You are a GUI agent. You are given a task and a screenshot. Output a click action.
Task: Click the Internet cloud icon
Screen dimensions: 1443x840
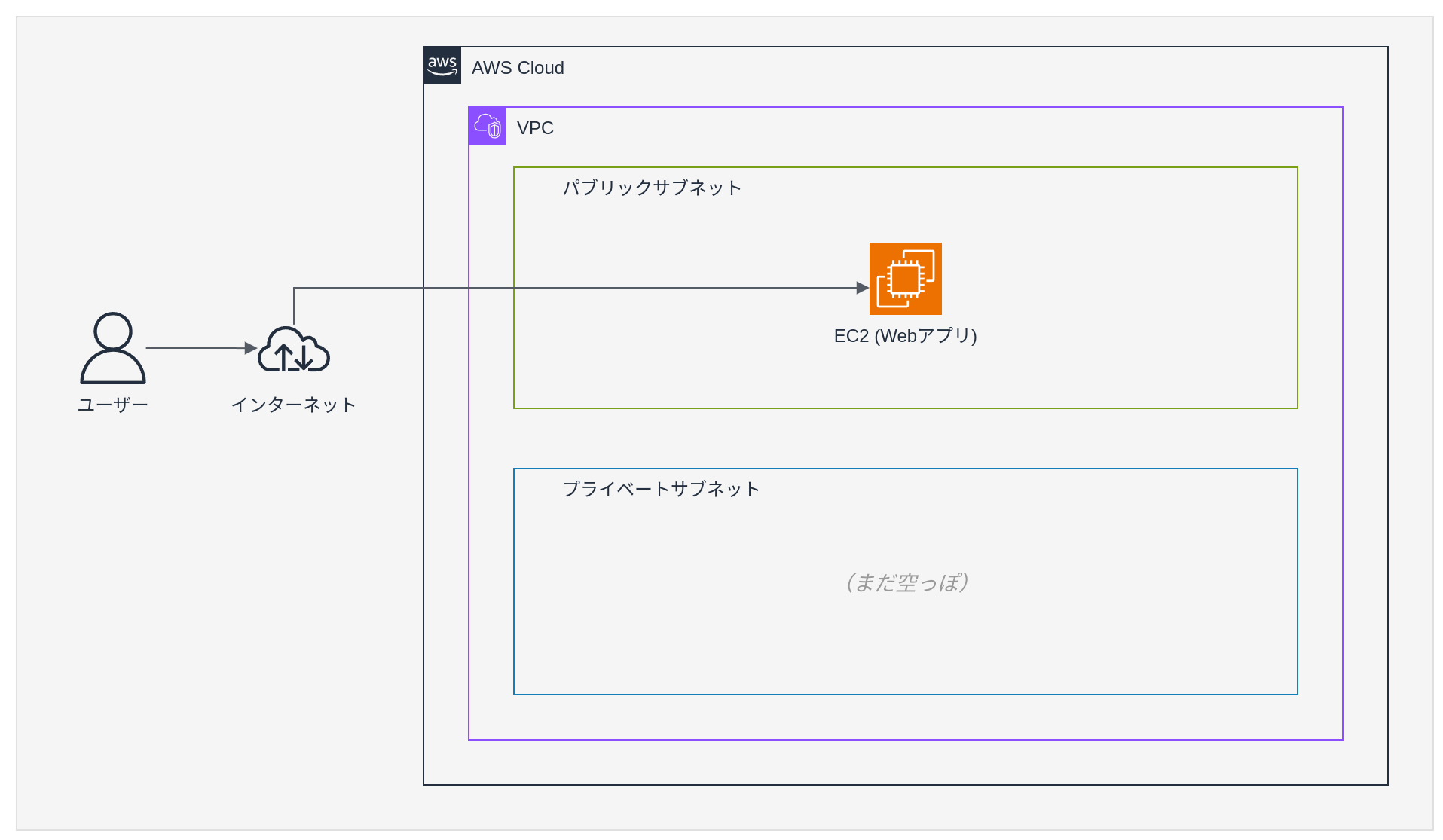(294, 350)
